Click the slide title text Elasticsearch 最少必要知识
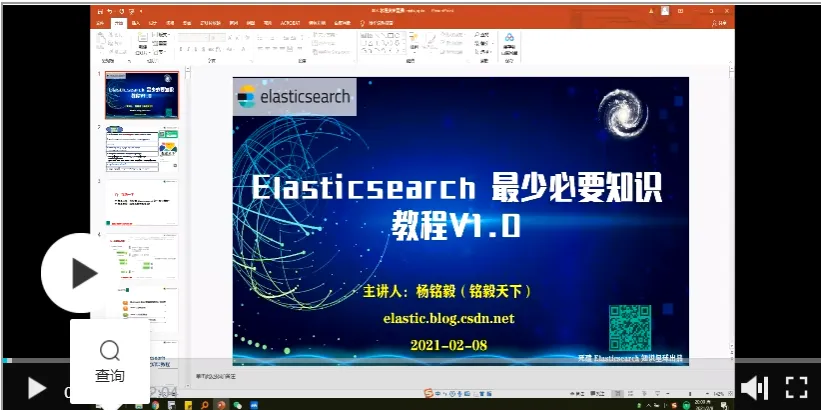This screenshot has width=821, height=410. pos(457,188)
